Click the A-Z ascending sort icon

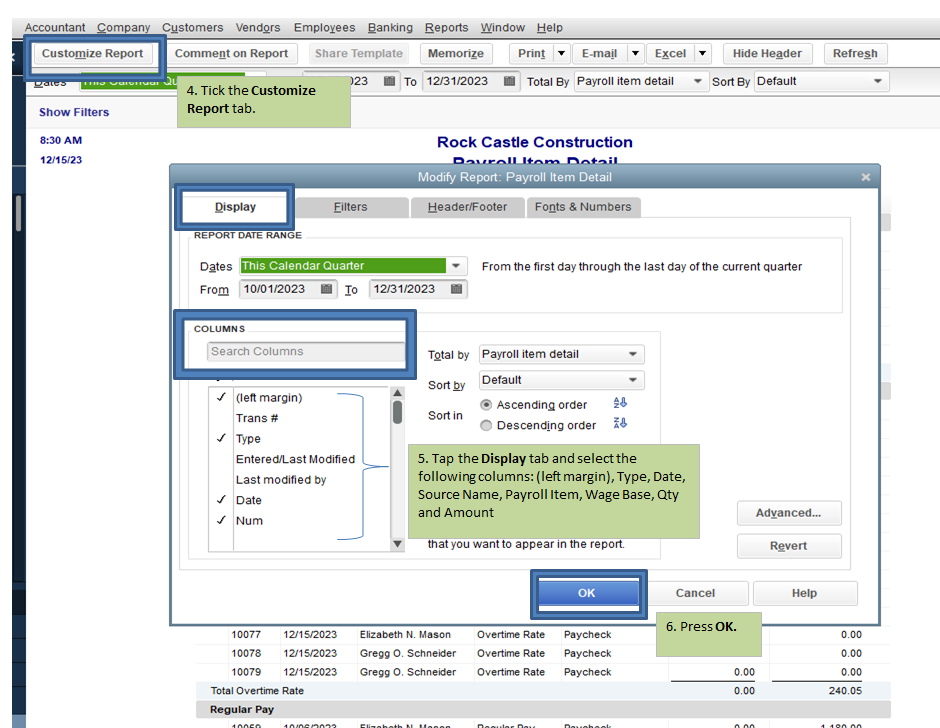pyautogui.click(x=620, y=403)
